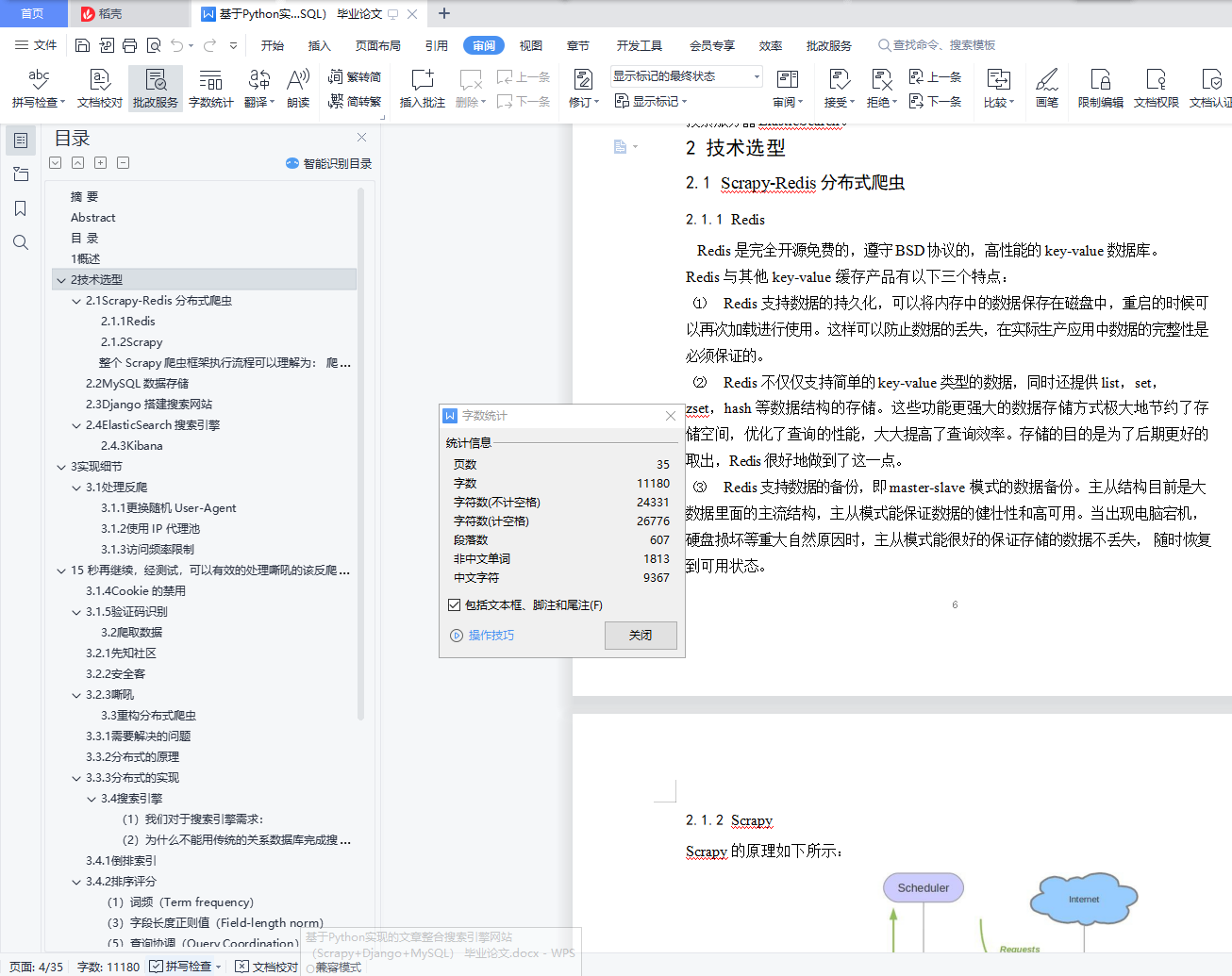The height and width of the screenshot is (976, 1232).
Task: Jump to 2.2MySQL 数据存储 in the outline
Action: pyautogui.click(x=137, y=384)
